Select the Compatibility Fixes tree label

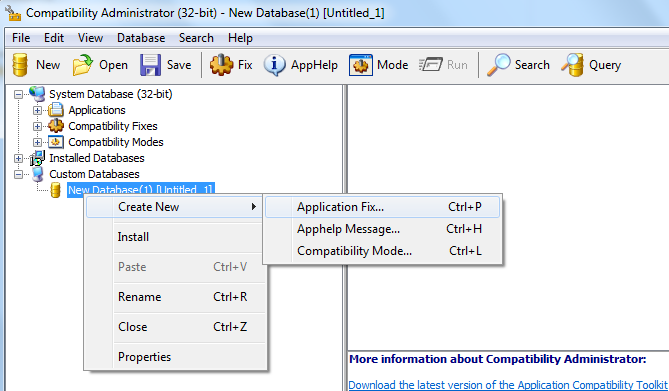point(113,126)
